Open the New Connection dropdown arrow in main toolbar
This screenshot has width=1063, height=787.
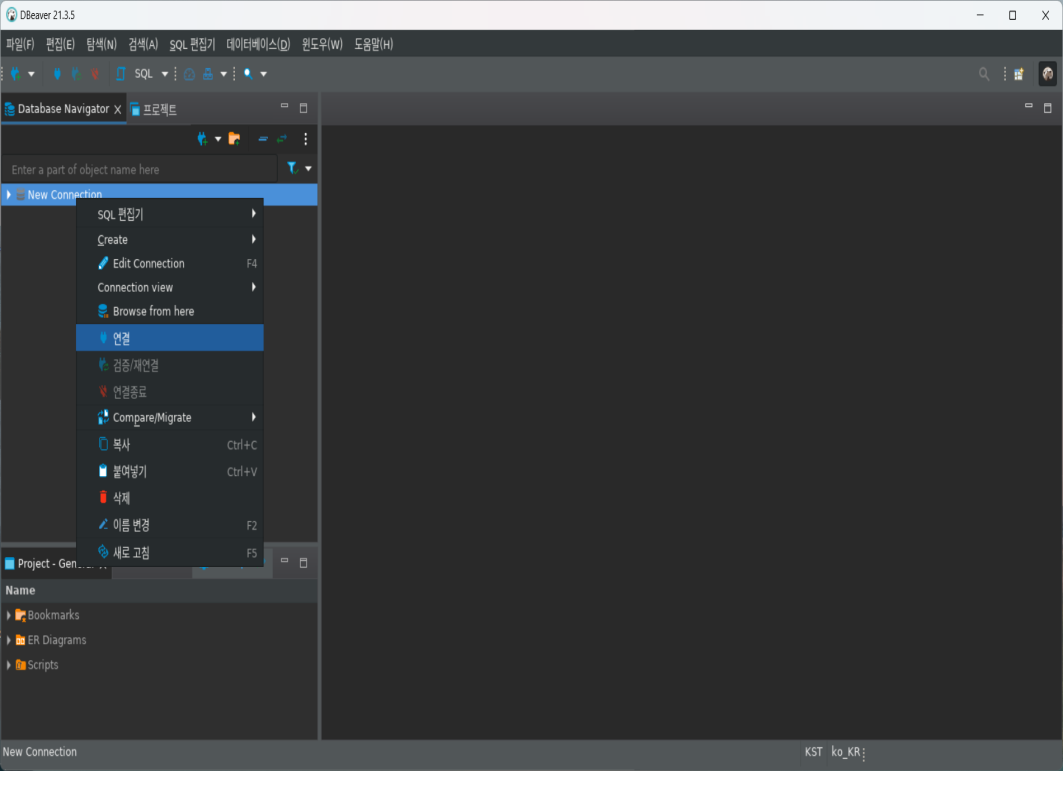(x=31, y=74)
